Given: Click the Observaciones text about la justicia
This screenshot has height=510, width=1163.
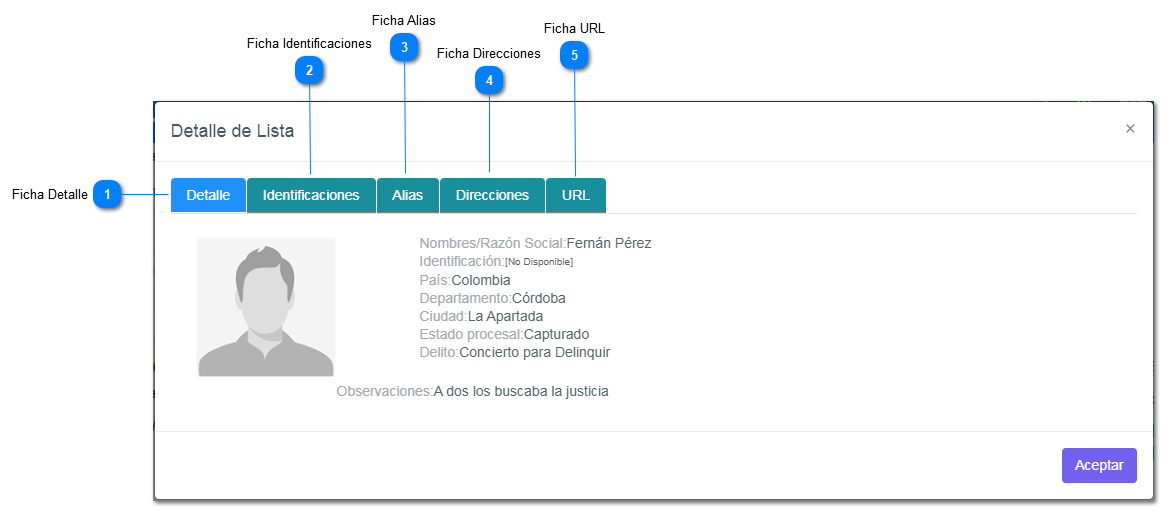Looking at the screenshot, I should 521,391.
